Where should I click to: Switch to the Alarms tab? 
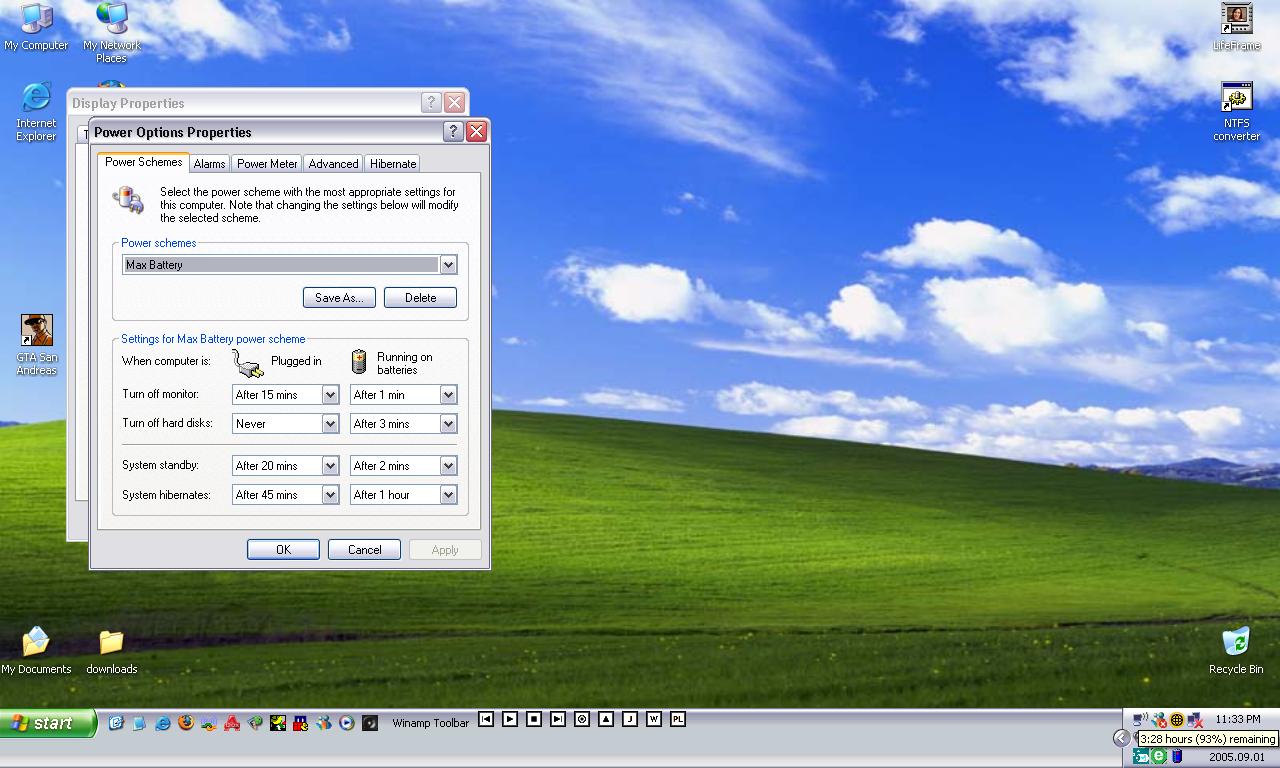(x=209, y=163)
